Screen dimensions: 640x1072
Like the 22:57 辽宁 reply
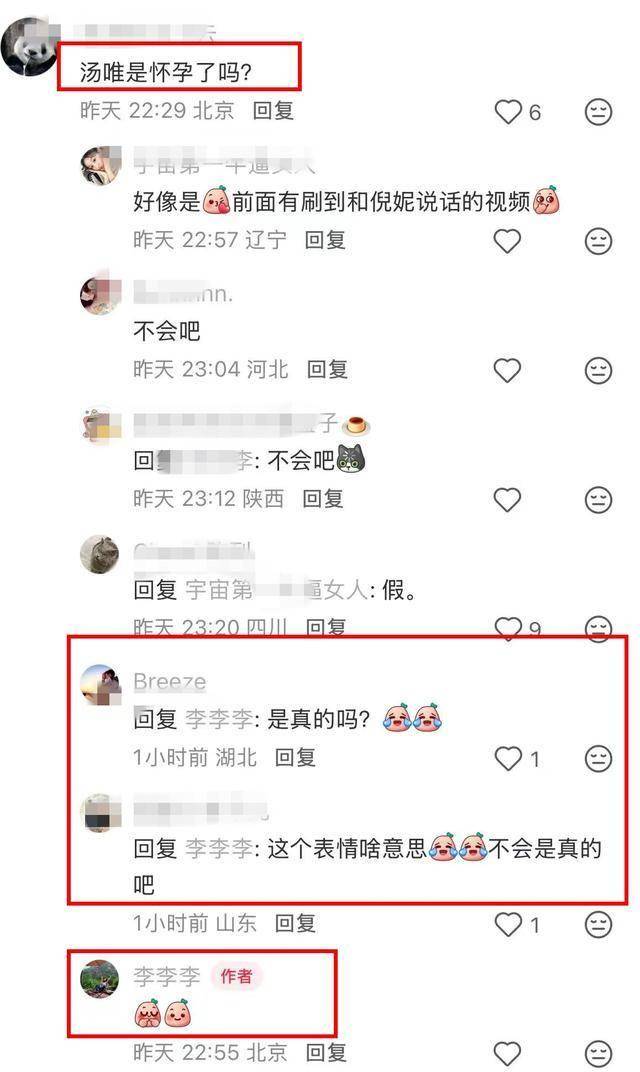pos(507,241)
